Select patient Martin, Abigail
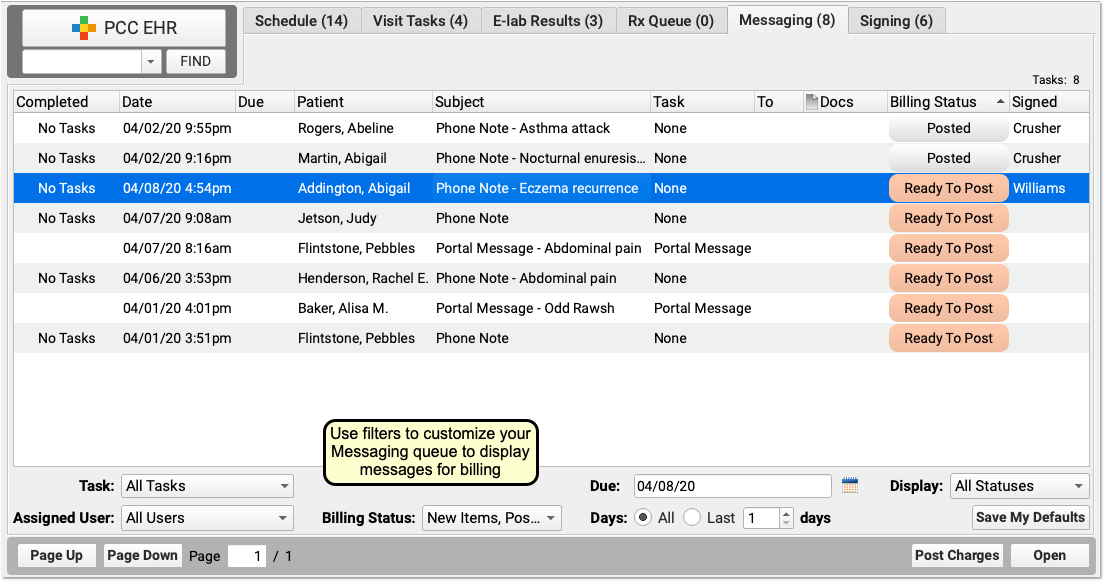 [x=342, y=159]
